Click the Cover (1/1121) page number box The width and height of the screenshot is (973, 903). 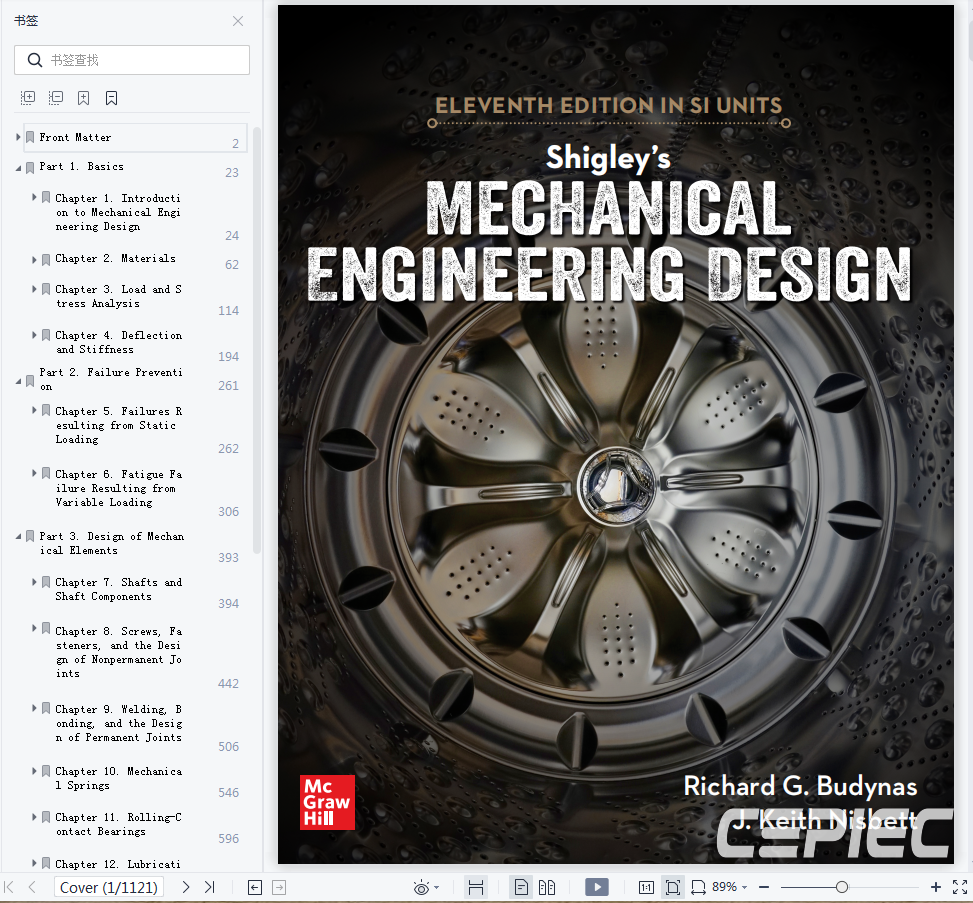109,887
